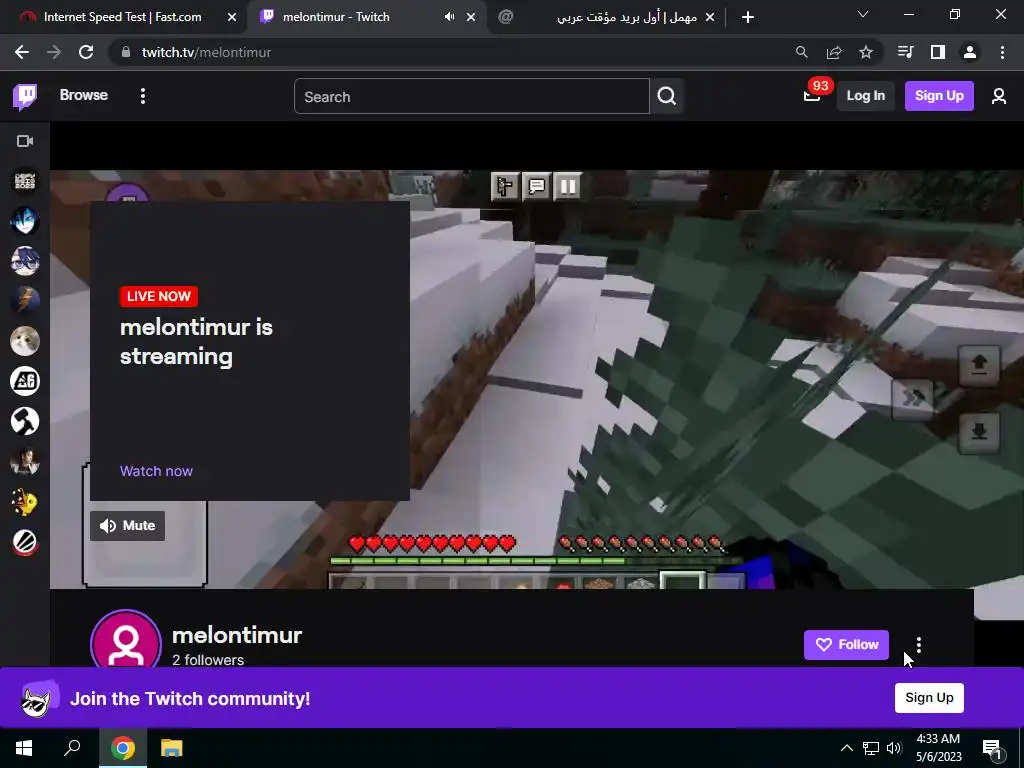This screenshot has width=1024, height=768.
Task: Open the channel options dots next to Follow
Action: coord(919,645)
